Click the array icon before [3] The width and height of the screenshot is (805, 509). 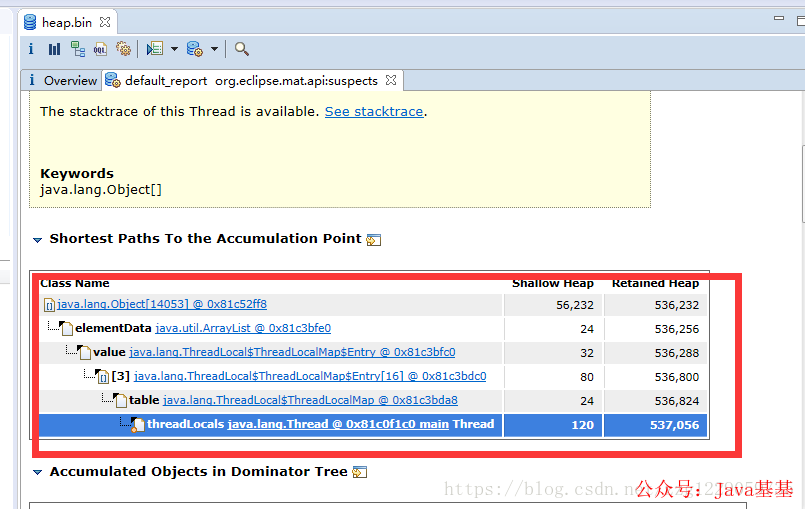click(x=103, y=376)
